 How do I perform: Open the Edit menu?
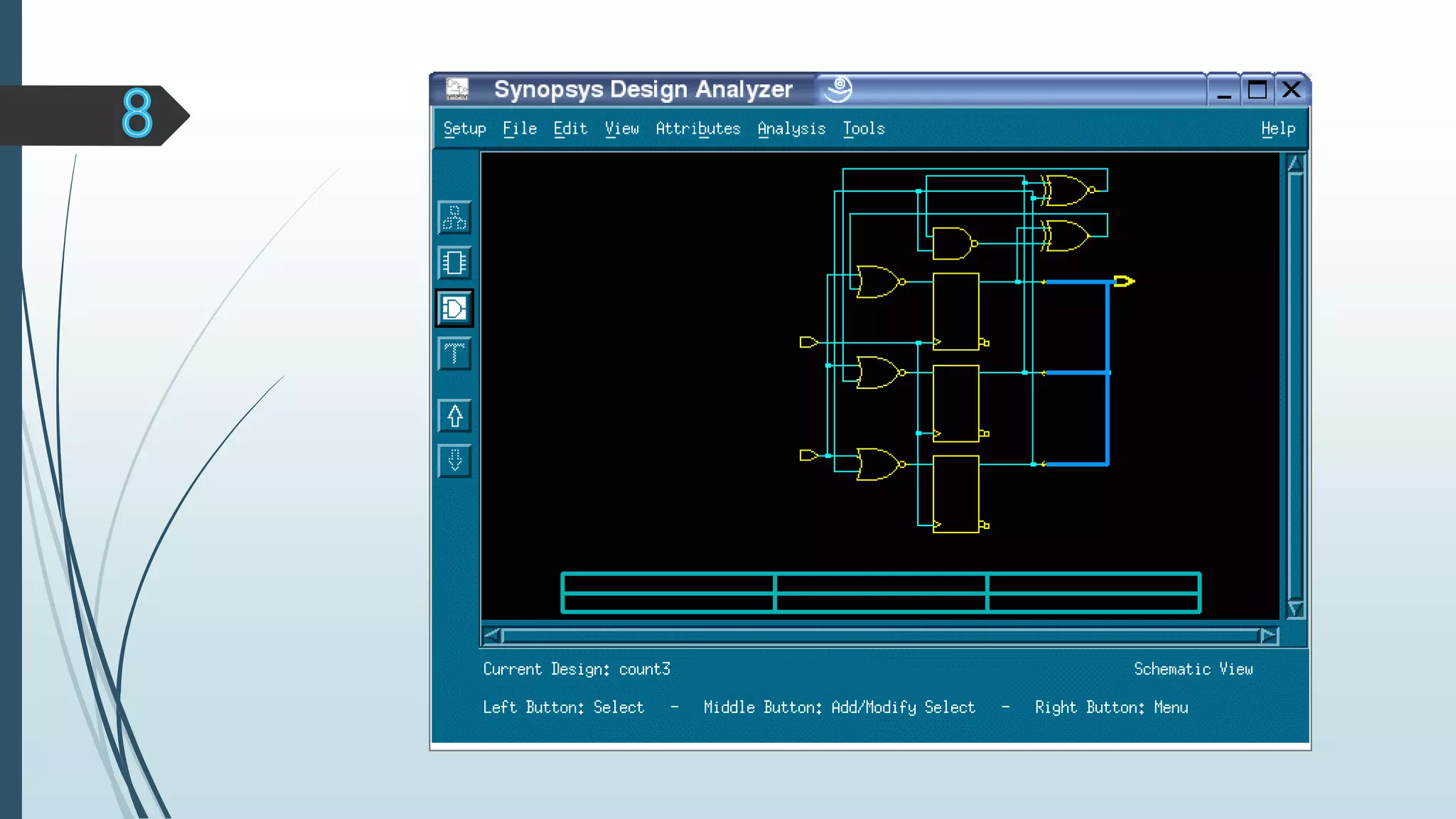[570, 129]
